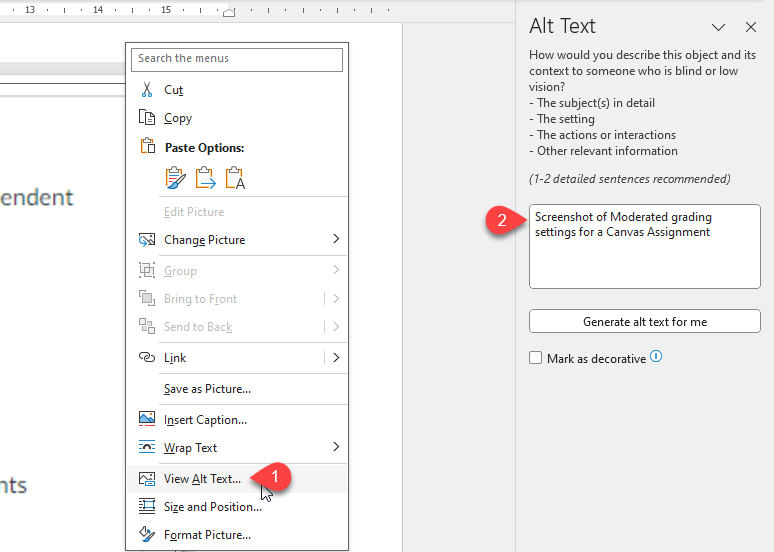
Task: Select Keep Text Only paste icon
Action: pyautogui.click(x=235, y=178)
